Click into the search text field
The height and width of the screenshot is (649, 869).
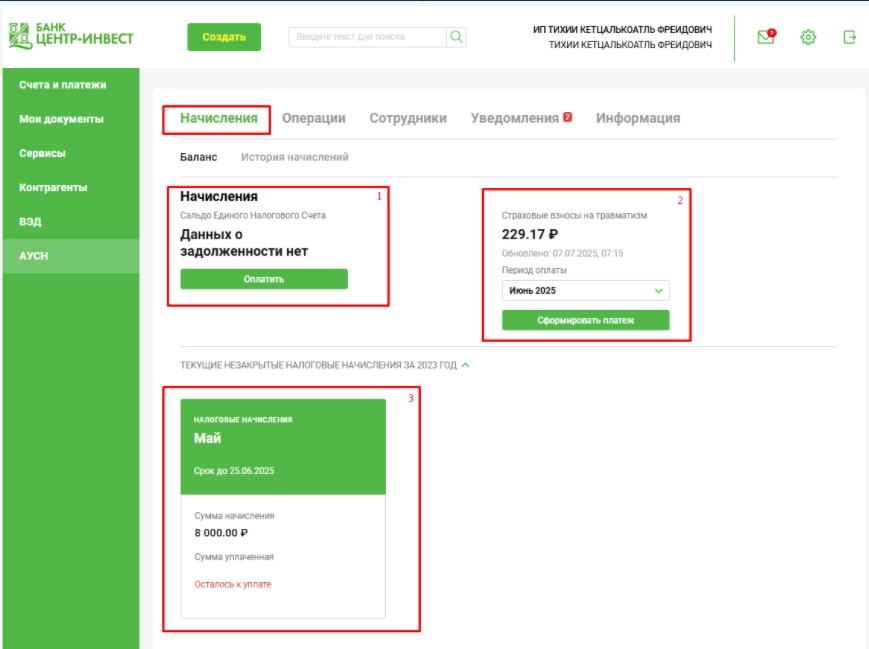[x=366, y=37]
